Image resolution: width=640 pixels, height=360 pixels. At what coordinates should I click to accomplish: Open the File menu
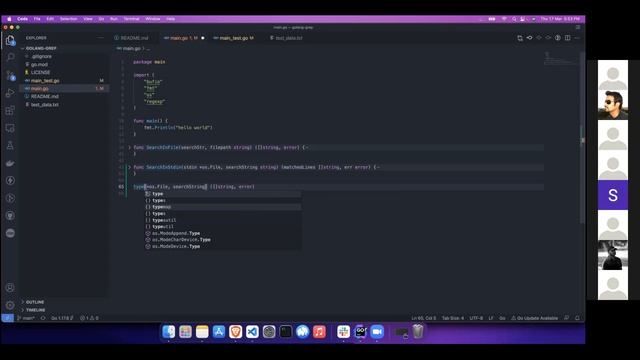point(37,19)
